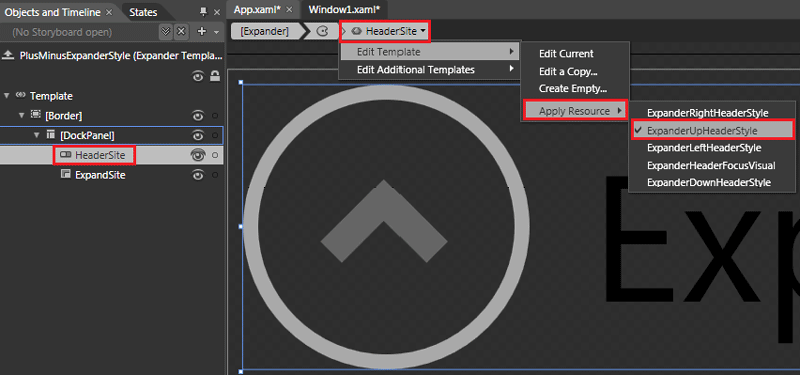This screenshot has width=800, height=375.
Task: Click the [Expander] breadcrumb button
Action: point(264,32)
